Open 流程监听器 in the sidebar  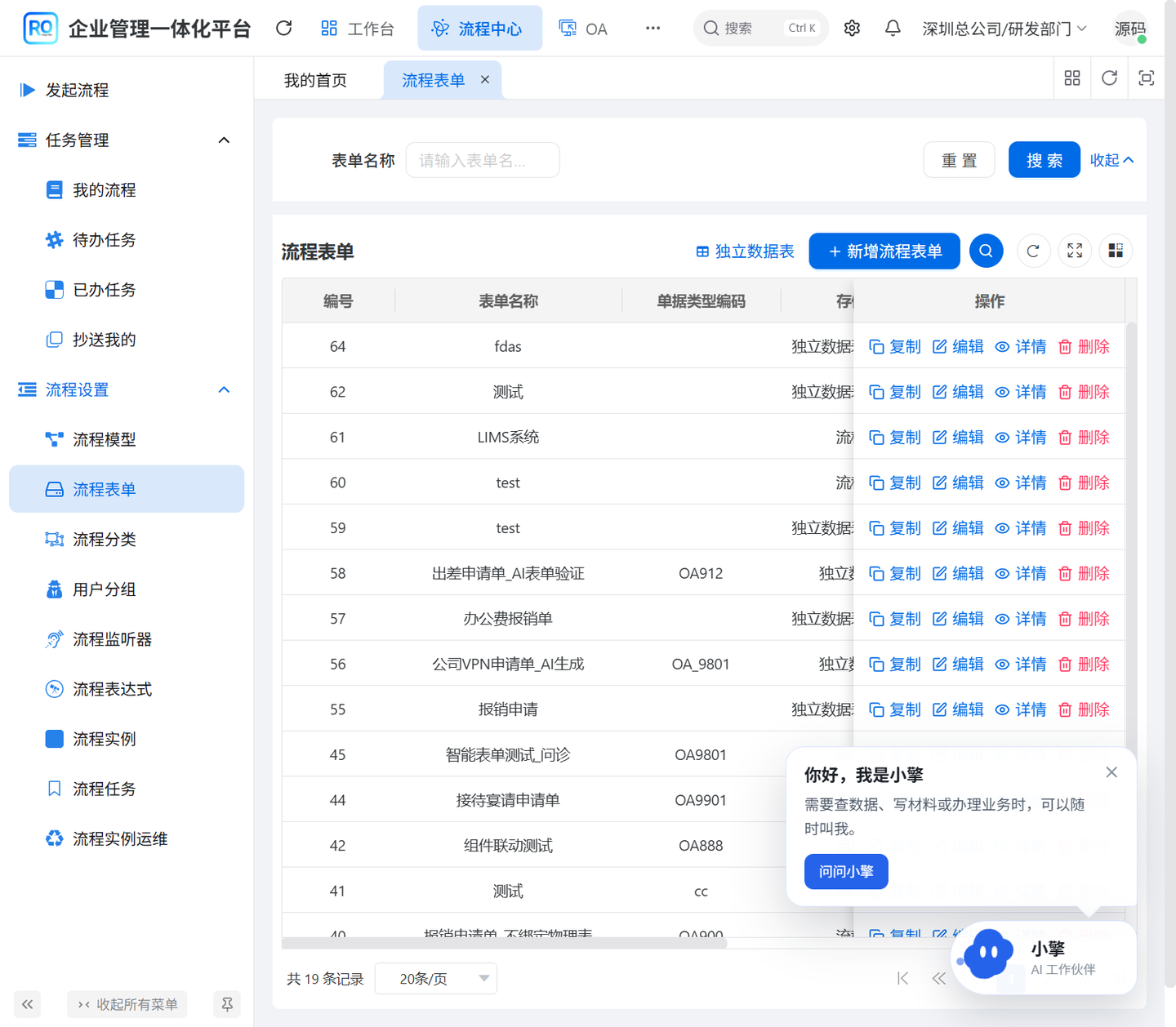coord(127,639)
